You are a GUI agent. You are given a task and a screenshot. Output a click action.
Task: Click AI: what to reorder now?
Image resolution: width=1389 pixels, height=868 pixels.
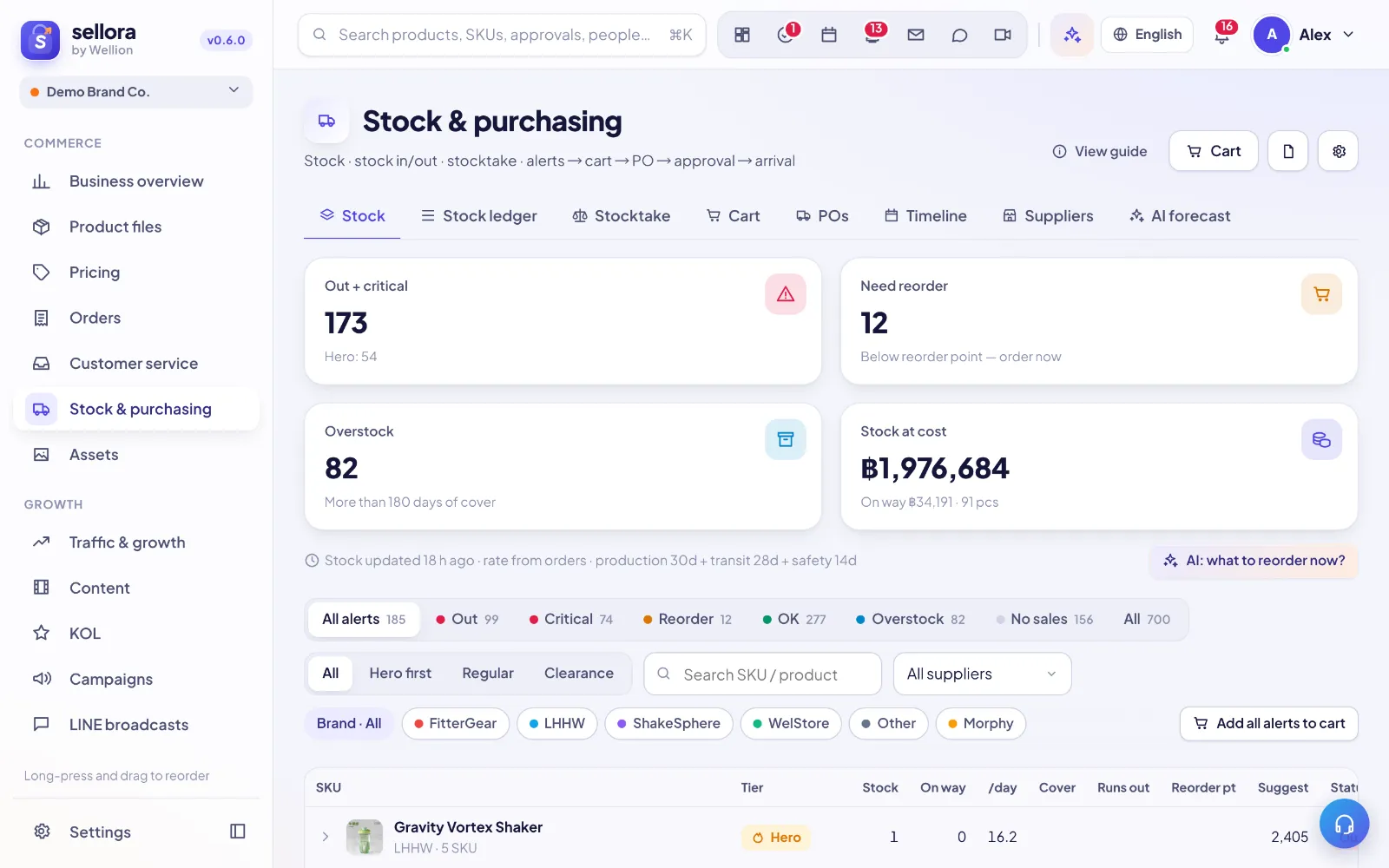tap(1254, 561)
